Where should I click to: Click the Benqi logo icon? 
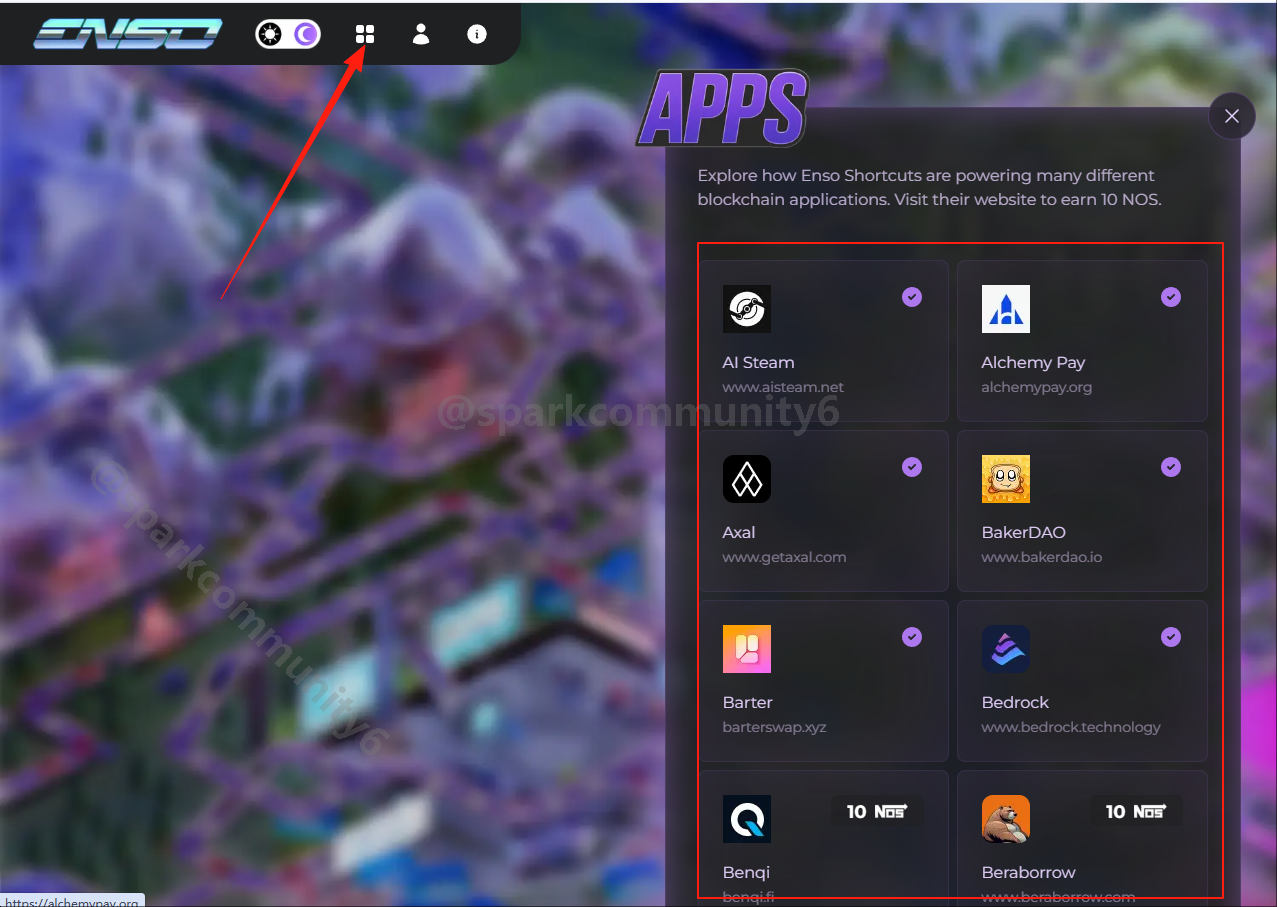[747, 819]
